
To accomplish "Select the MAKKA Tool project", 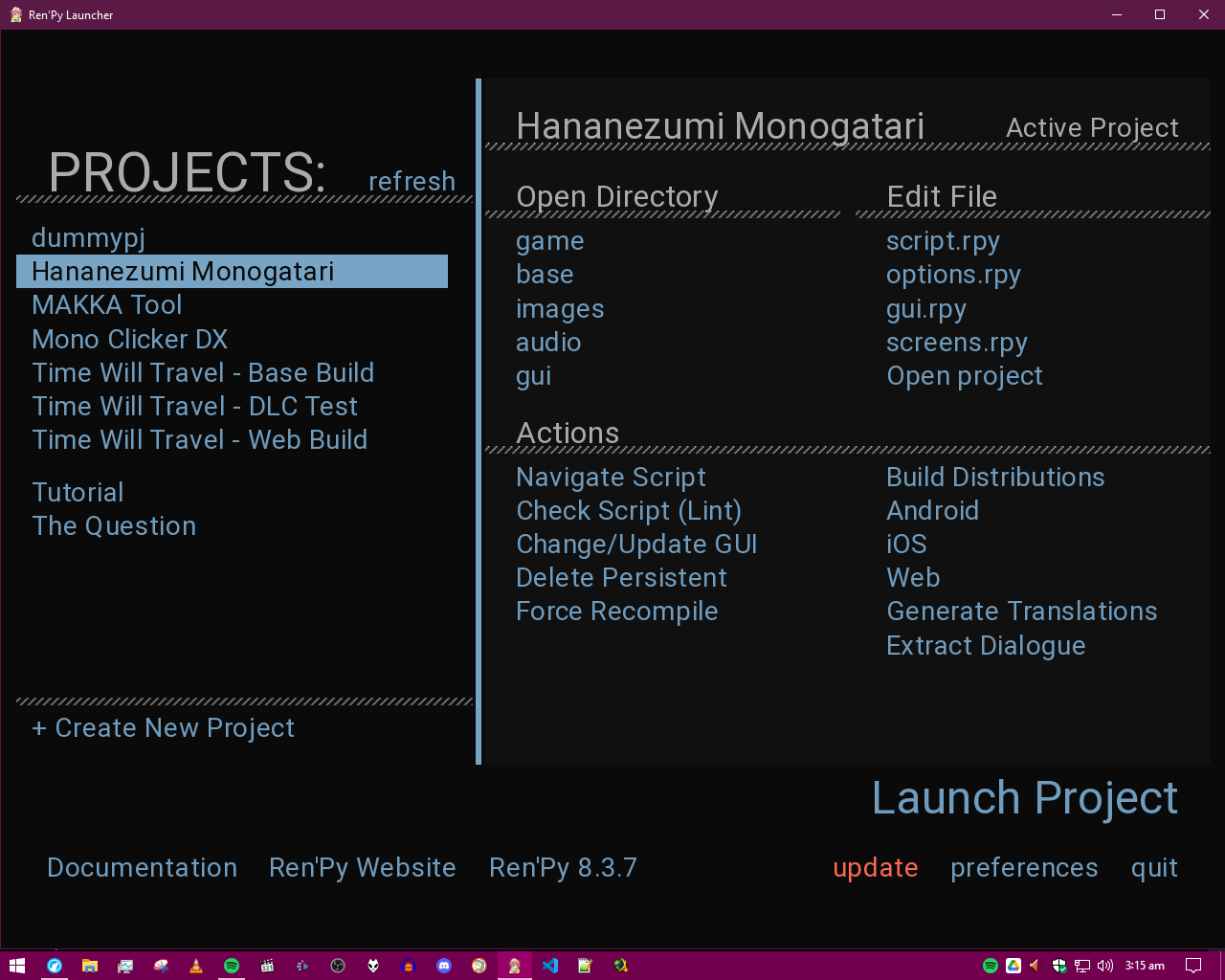I will pos(106,305).
